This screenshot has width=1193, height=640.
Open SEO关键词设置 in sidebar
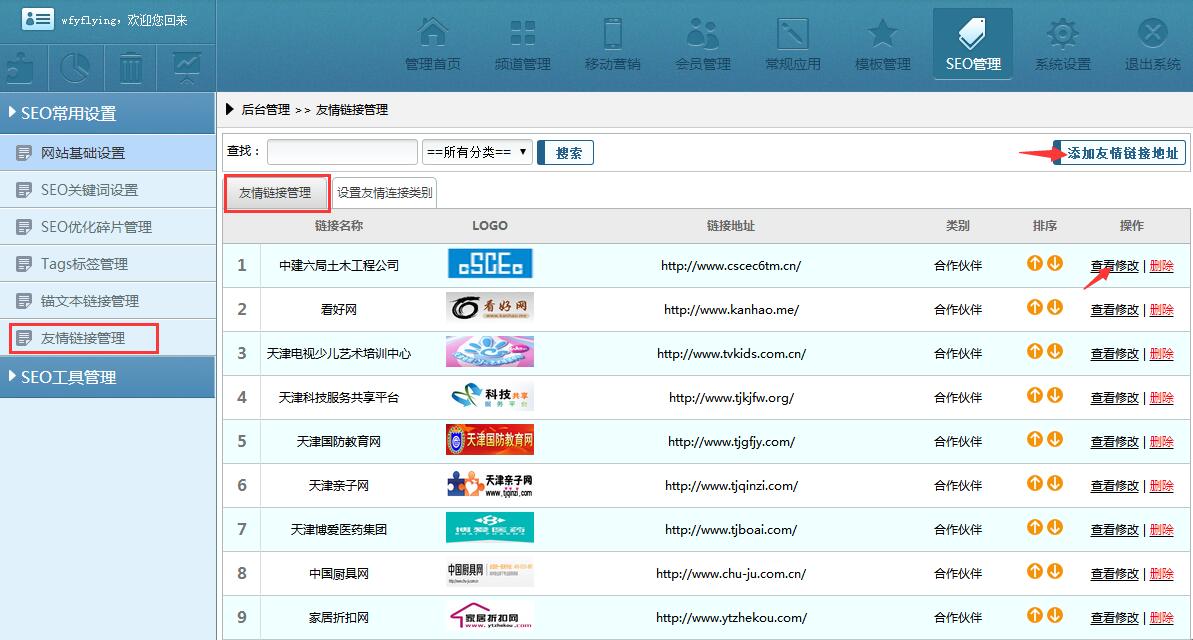(x=89, y=190)
